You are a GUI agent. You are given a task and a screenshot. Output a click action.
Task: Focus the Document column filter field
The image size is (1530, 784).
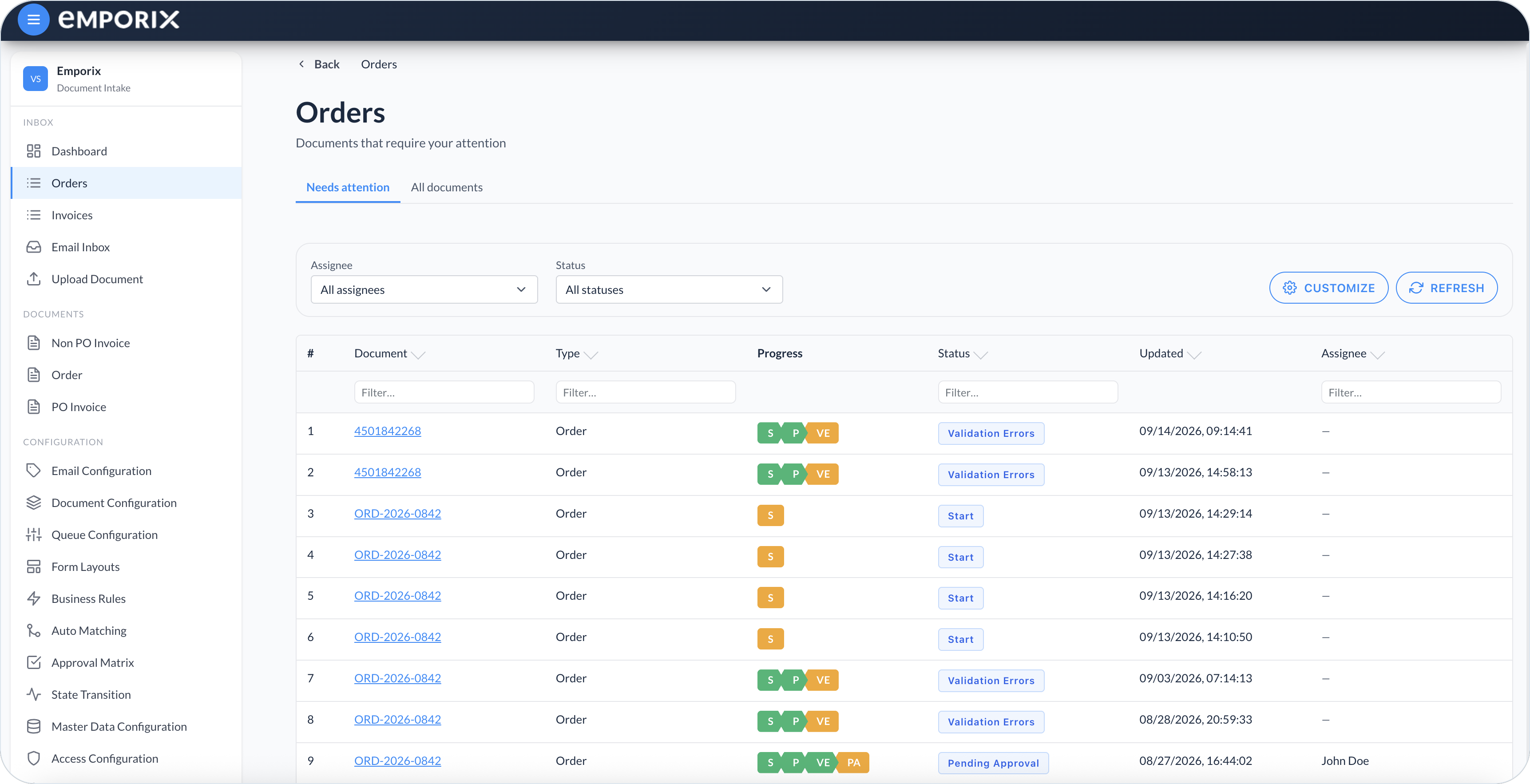[x=444, y=392]
